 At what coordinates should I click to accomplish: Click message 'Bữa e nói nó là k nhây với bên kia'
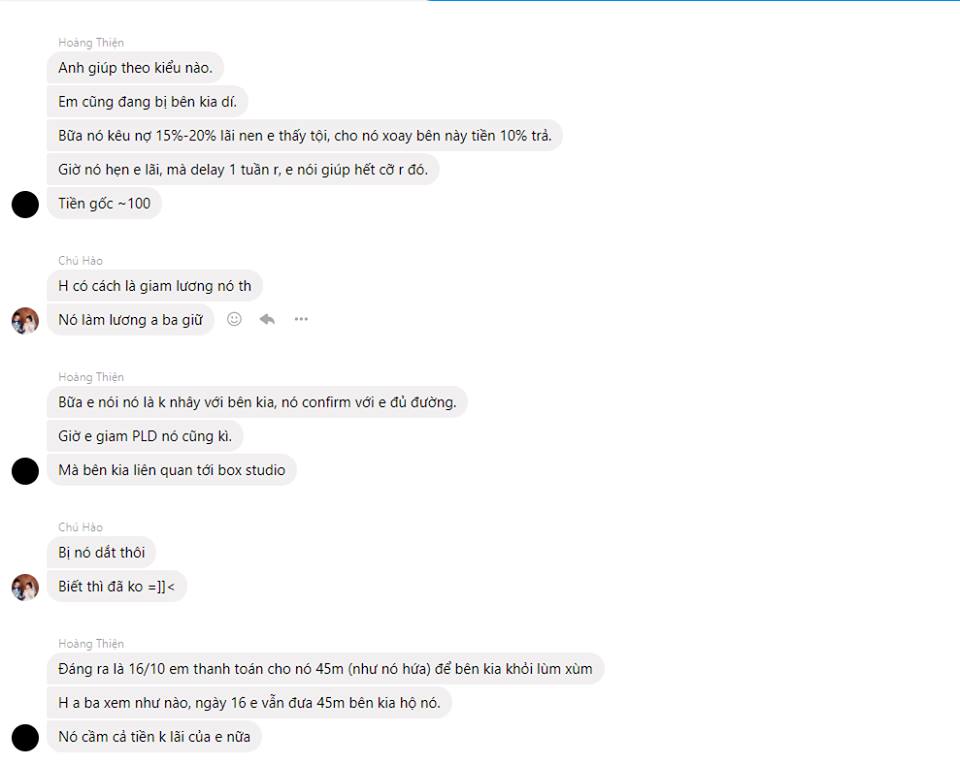(x=257, y=402)
